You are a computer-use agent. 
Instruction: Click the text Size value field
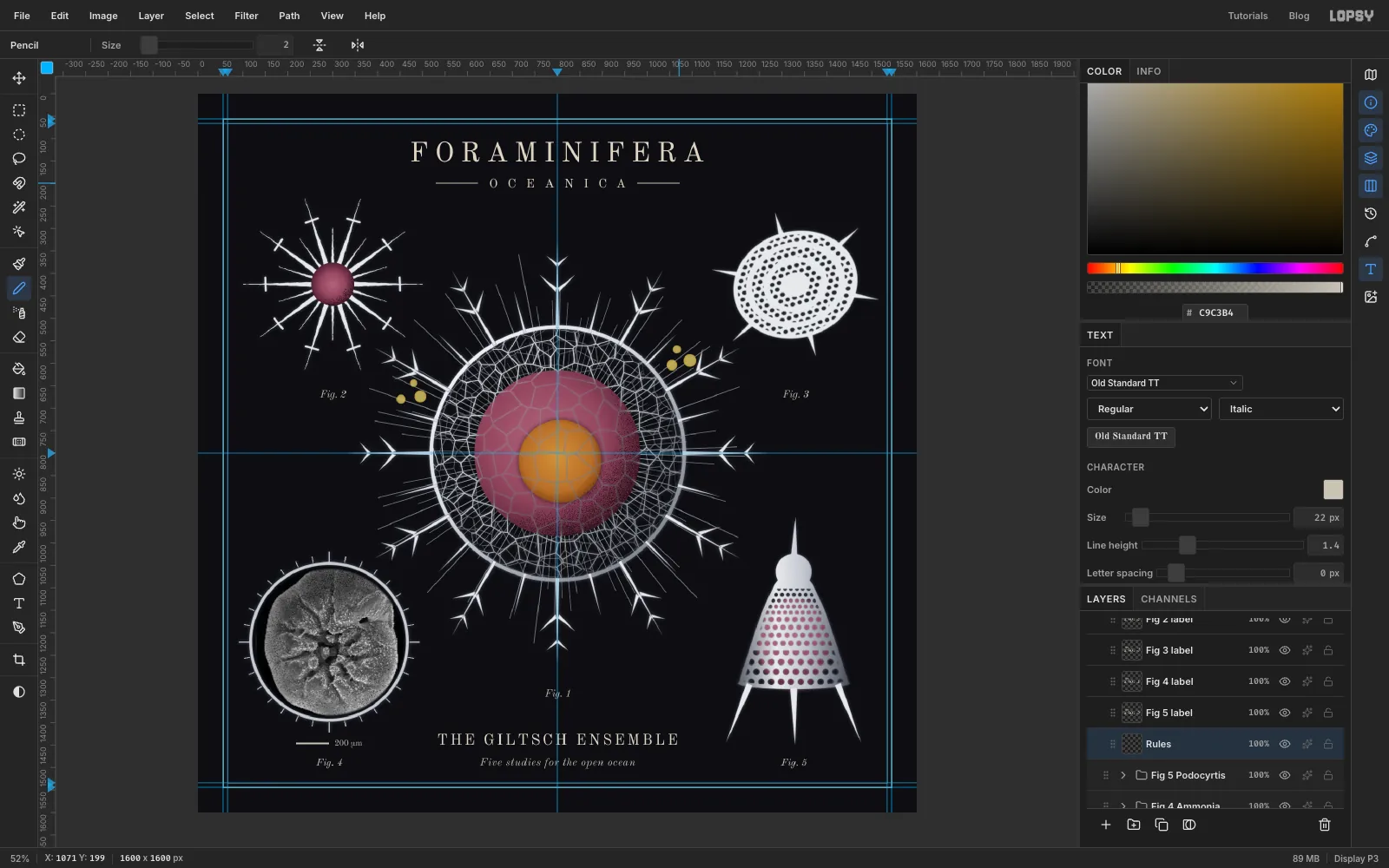1318,517
